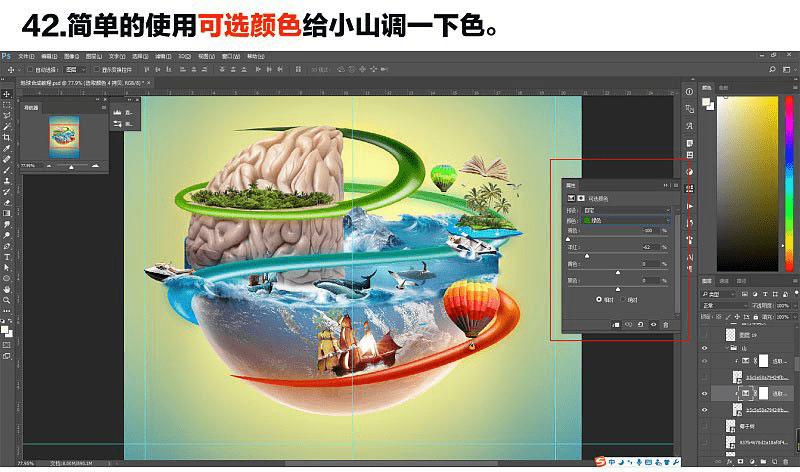Click the Navigator zoom-in mountain icon

point(95,166)
